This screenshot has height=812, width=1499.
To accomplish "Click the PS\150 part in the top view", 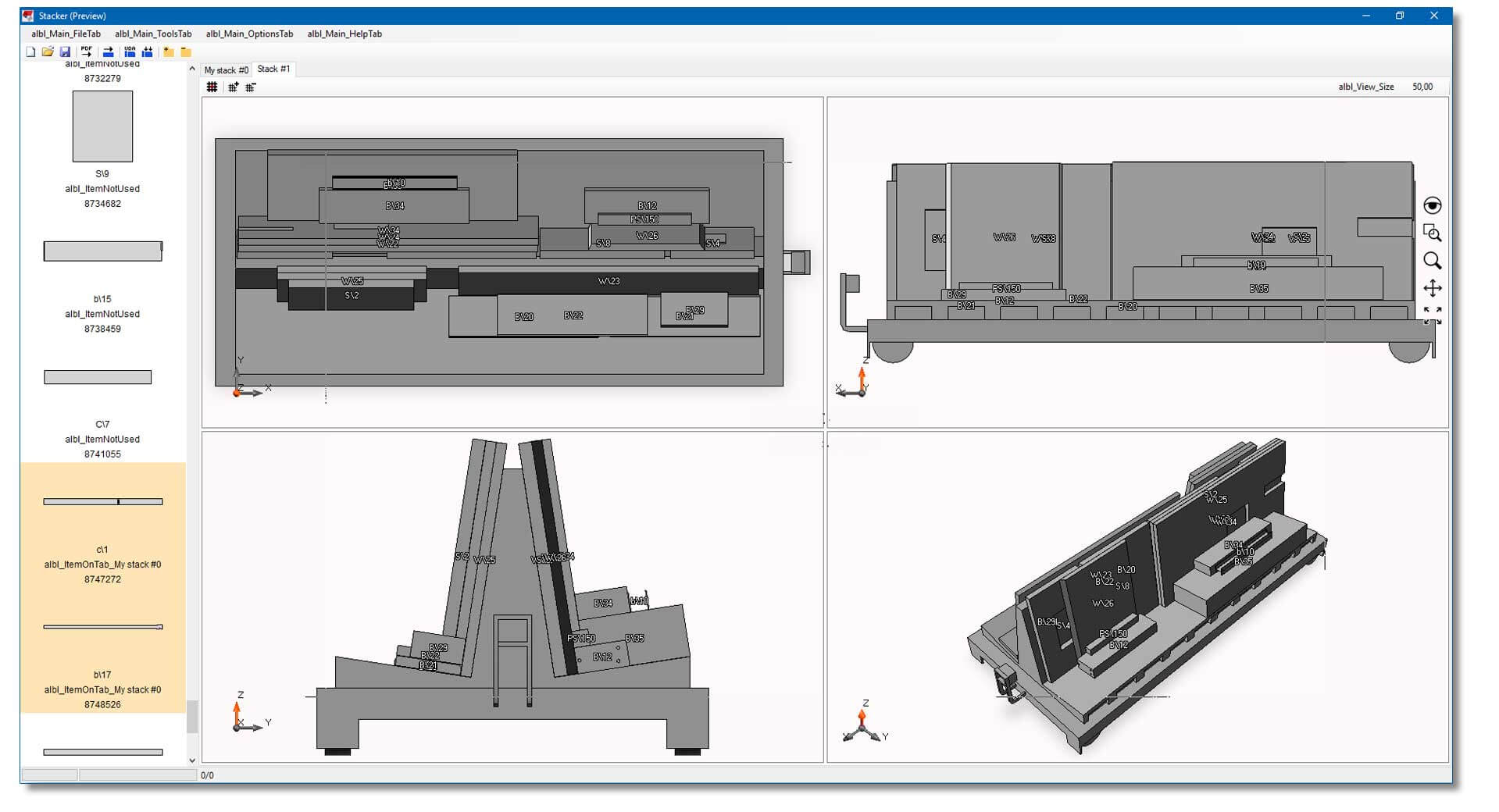I will (644, 219).
